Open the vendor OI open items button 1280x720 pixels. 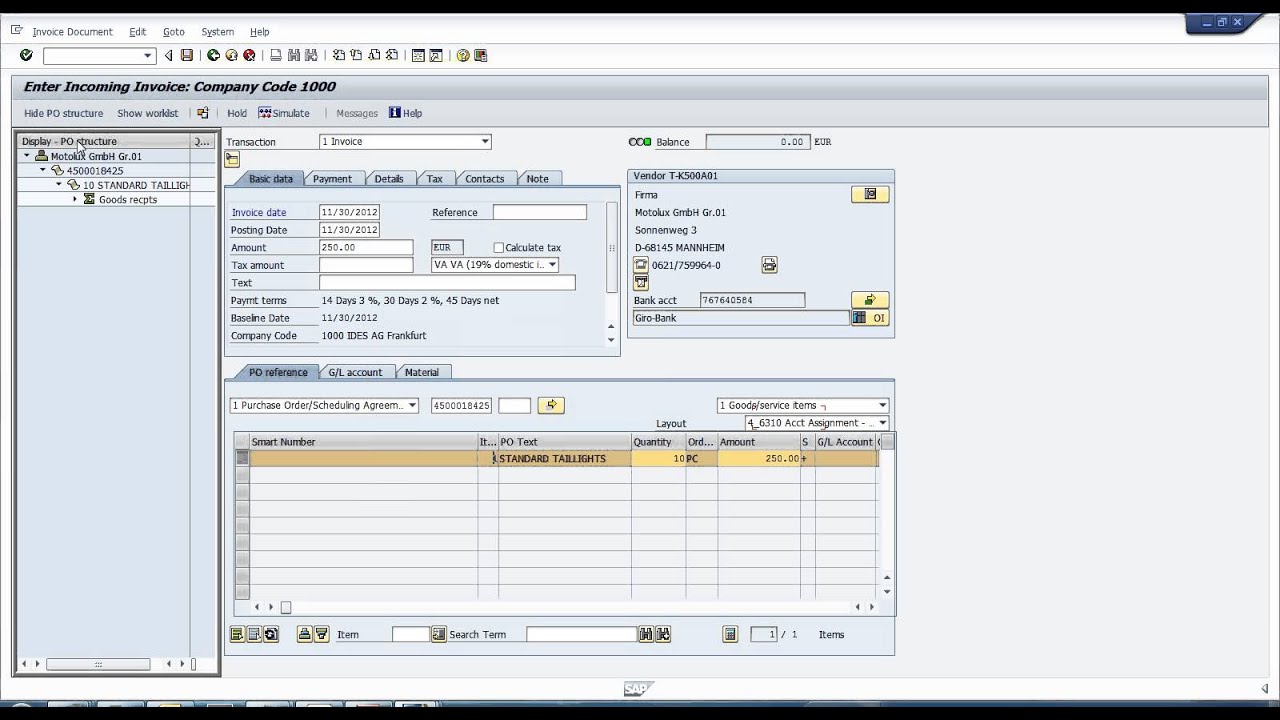point(870,318)
